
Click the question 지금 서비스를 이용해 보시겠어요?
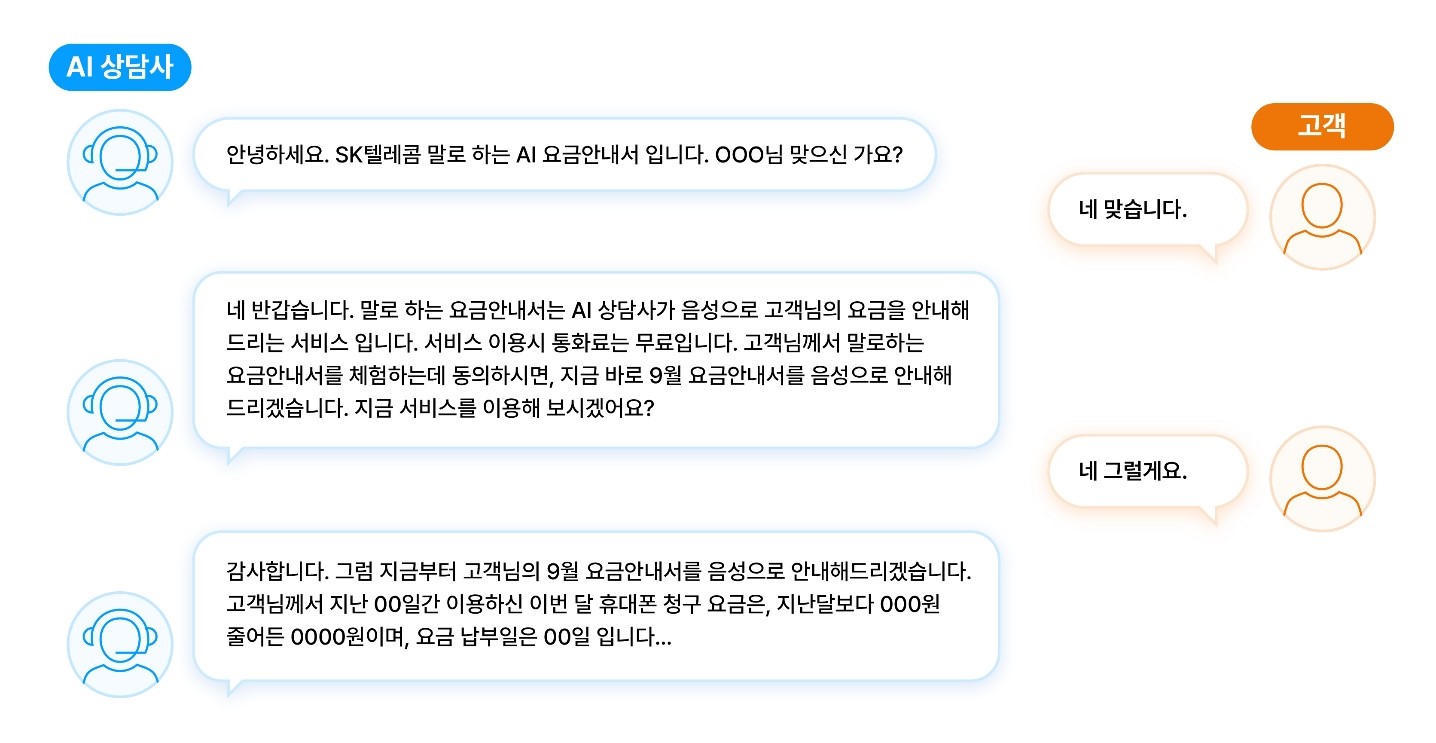pyautogui.click(x=504, y=410)
